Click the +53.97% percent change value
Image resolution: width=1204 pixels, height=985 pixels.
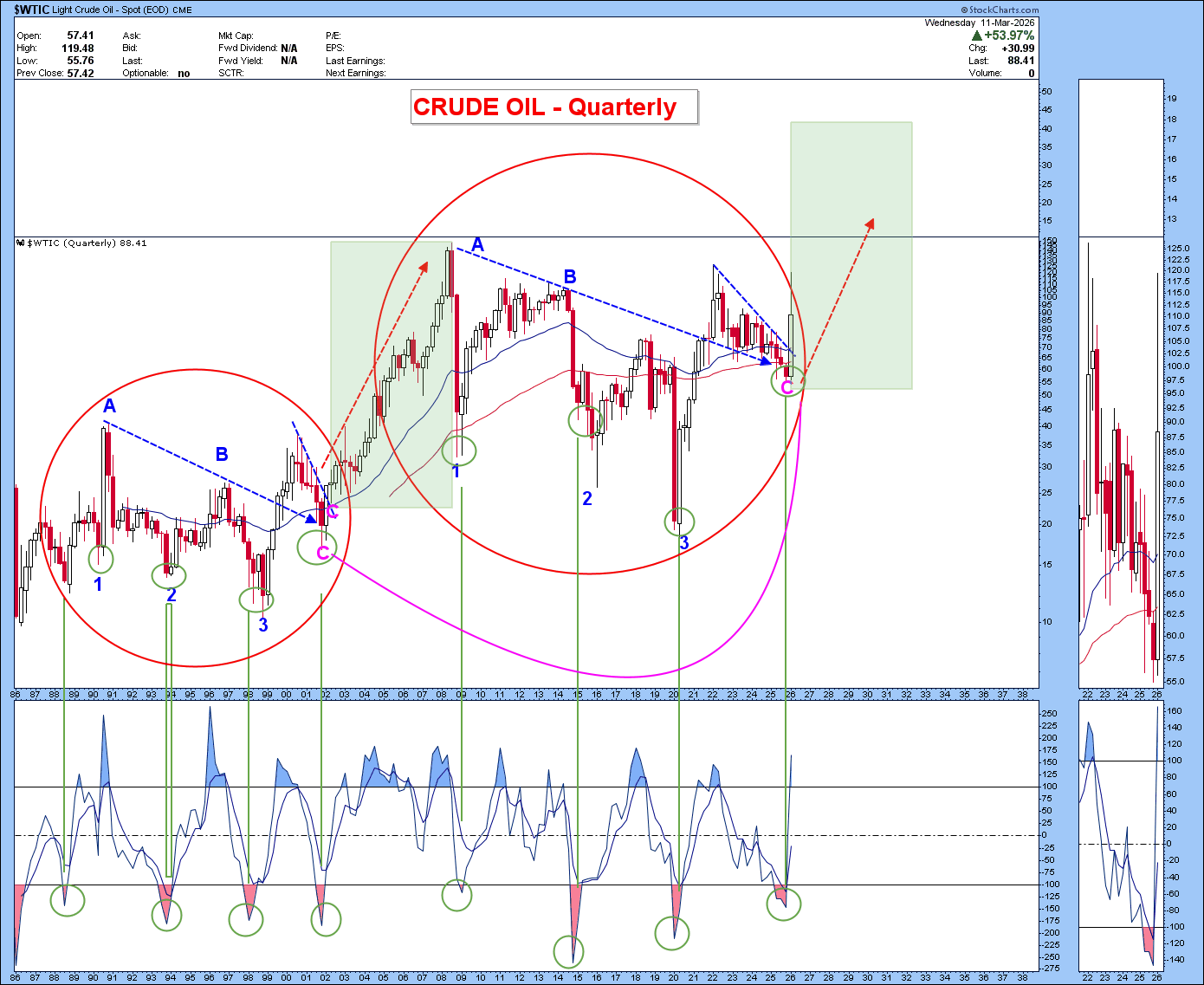(x=1009, y=36)
